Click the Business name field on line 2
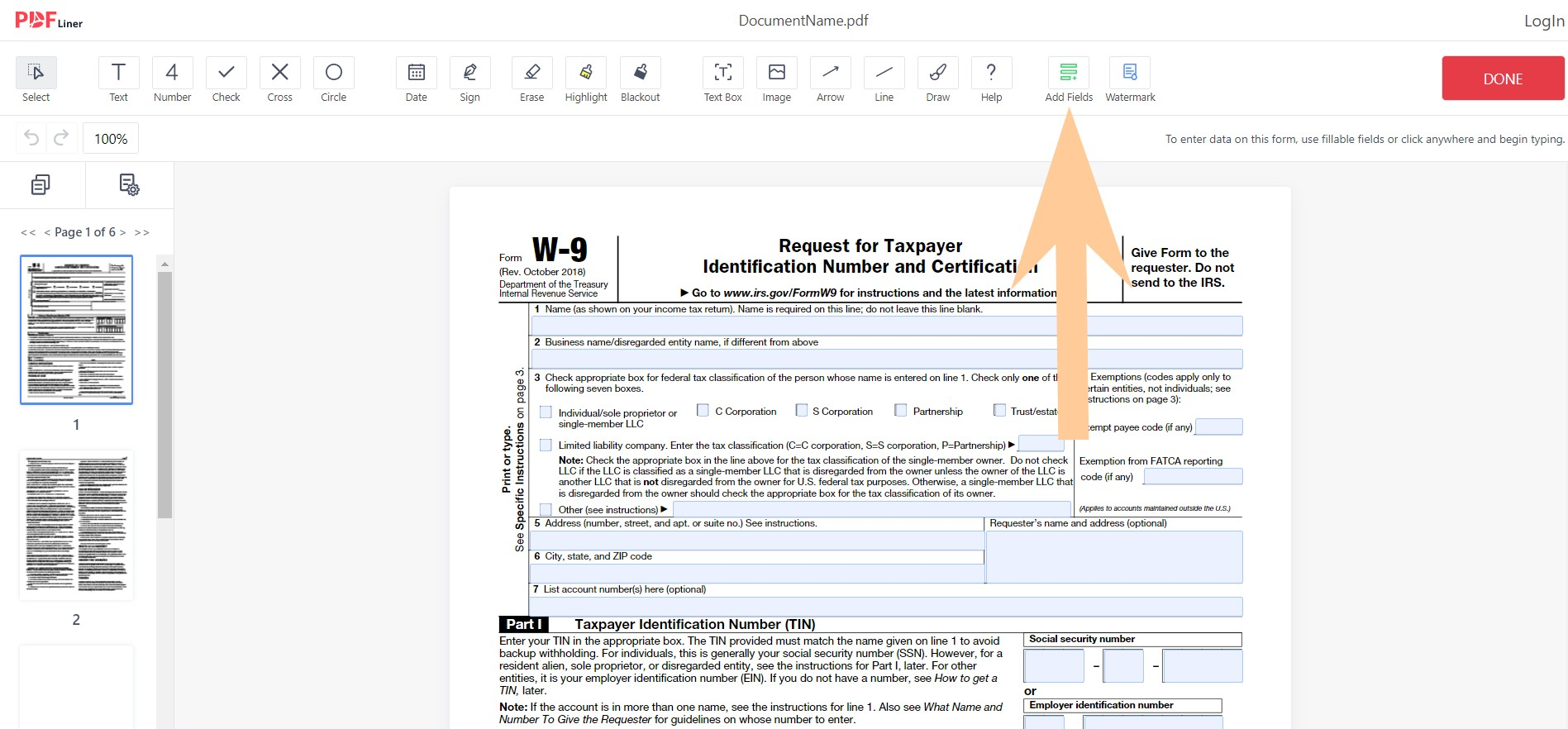This screenshot has height=729, width=1568. 886,359
